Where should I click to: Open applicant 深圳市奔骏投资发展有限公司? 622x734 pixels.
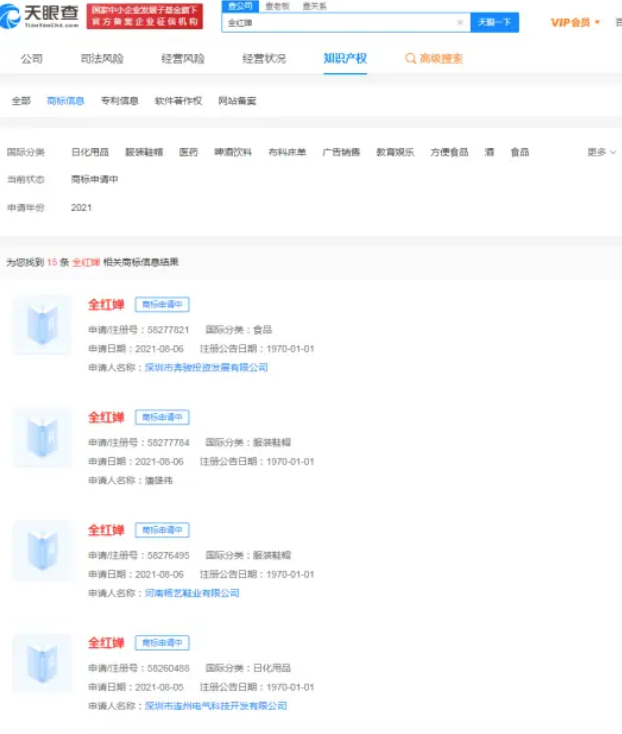(x=206, y=368)
